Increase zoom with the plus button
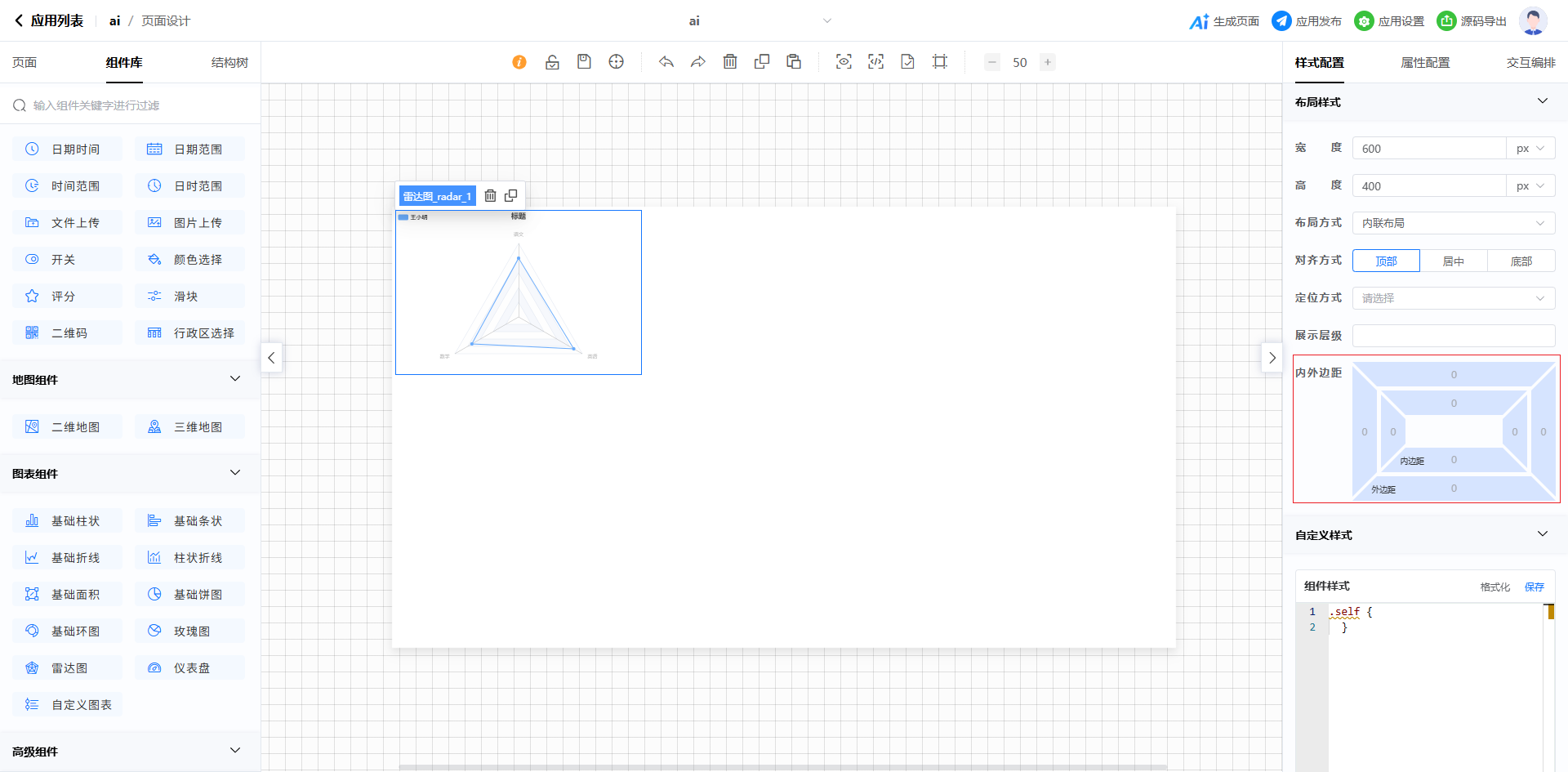1568x772 pixels. tap(1047, 62)
